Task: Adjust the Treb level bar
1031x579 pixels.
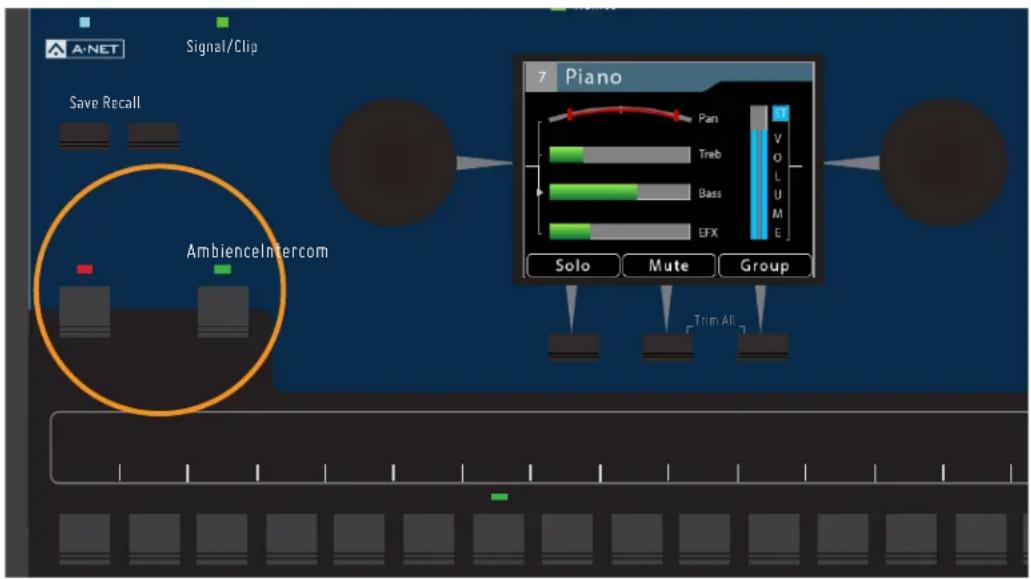Action: click(x=619, y=154)
